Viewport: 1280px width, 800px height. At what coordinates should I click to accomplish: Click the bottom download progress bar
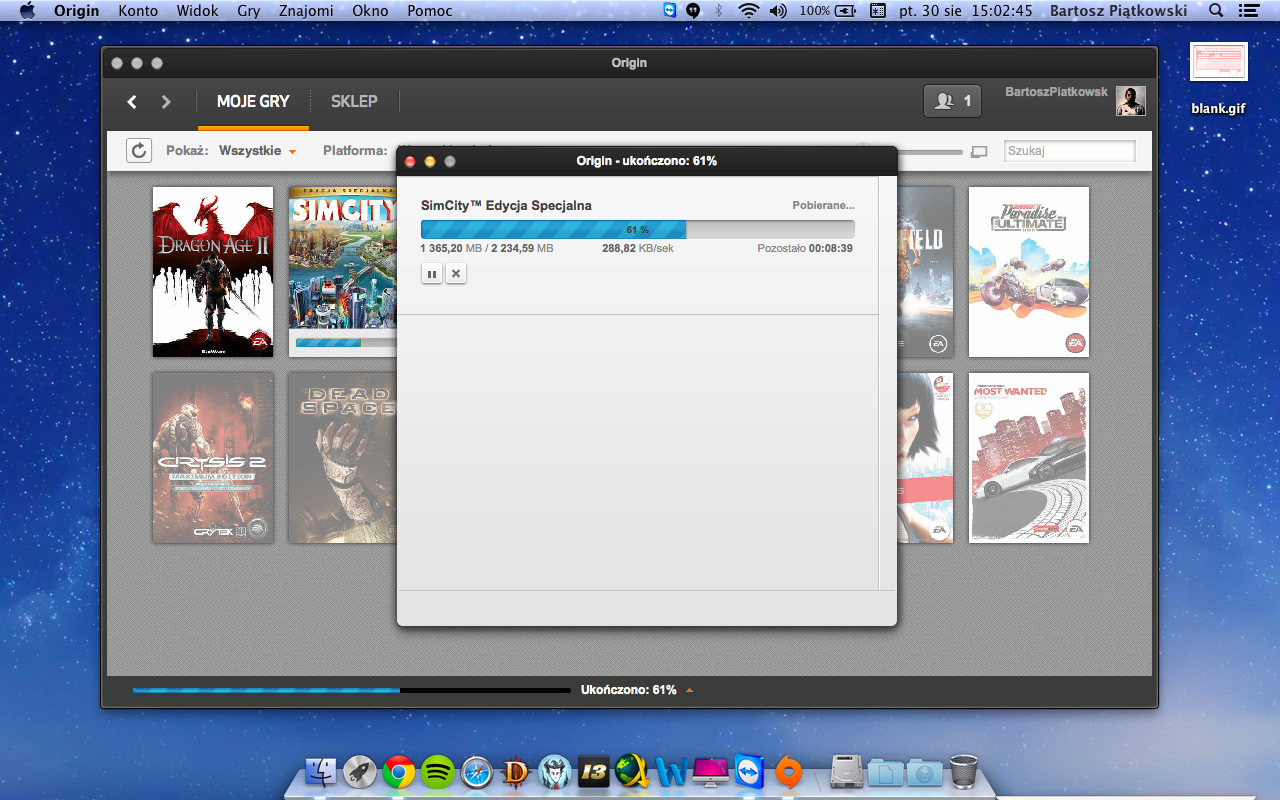tap(352, 690)
